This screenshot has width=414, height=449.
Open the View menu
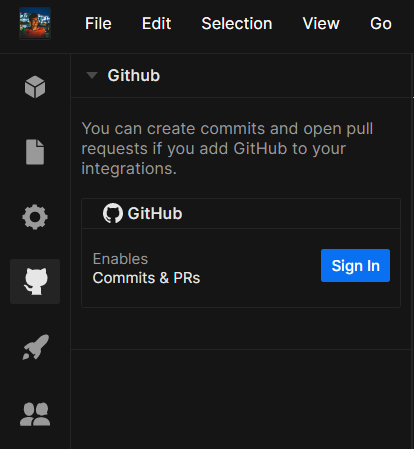[321, 23]
